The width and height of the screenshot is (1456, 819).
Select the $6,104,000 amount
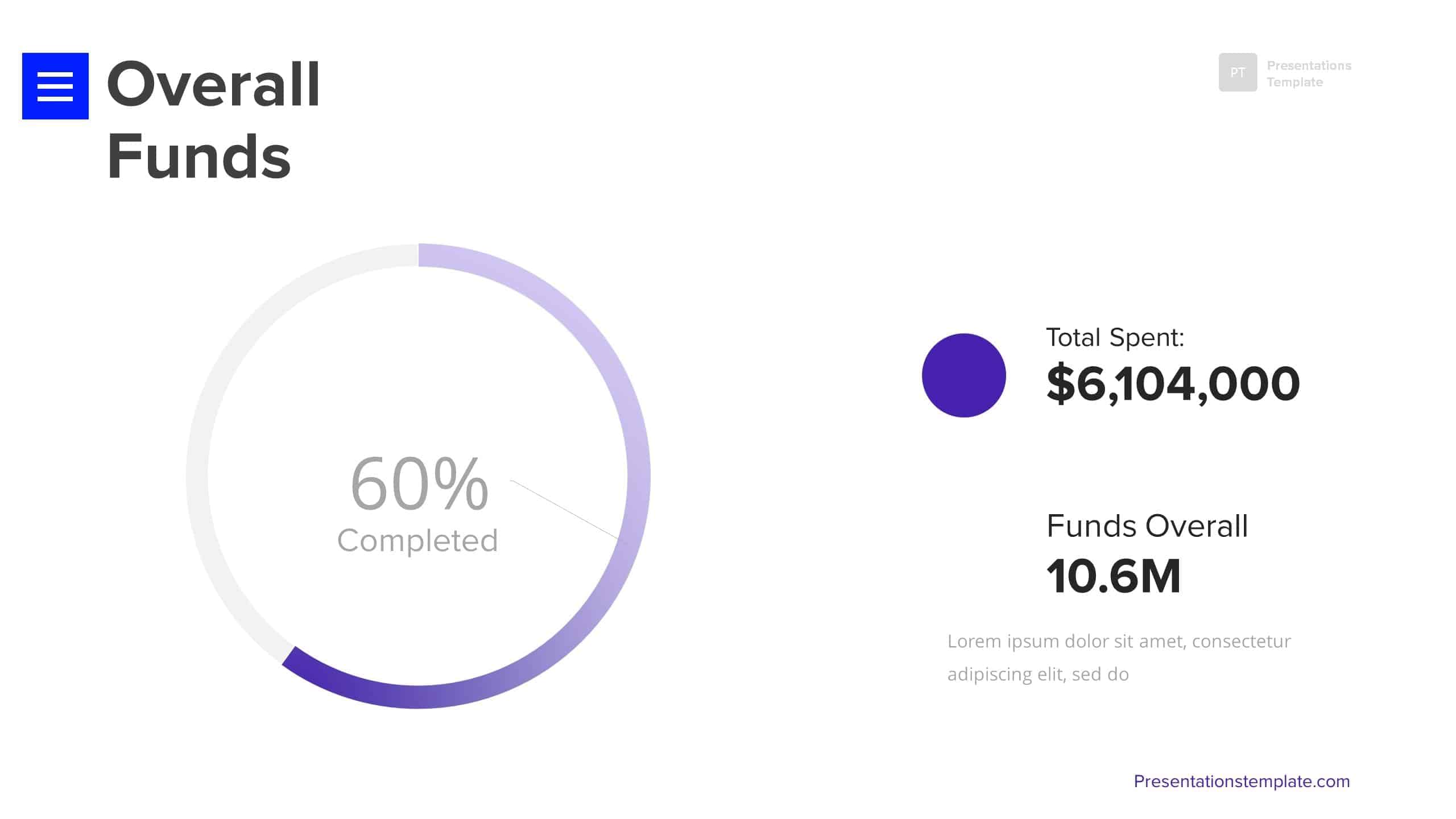pos(1173,384)
